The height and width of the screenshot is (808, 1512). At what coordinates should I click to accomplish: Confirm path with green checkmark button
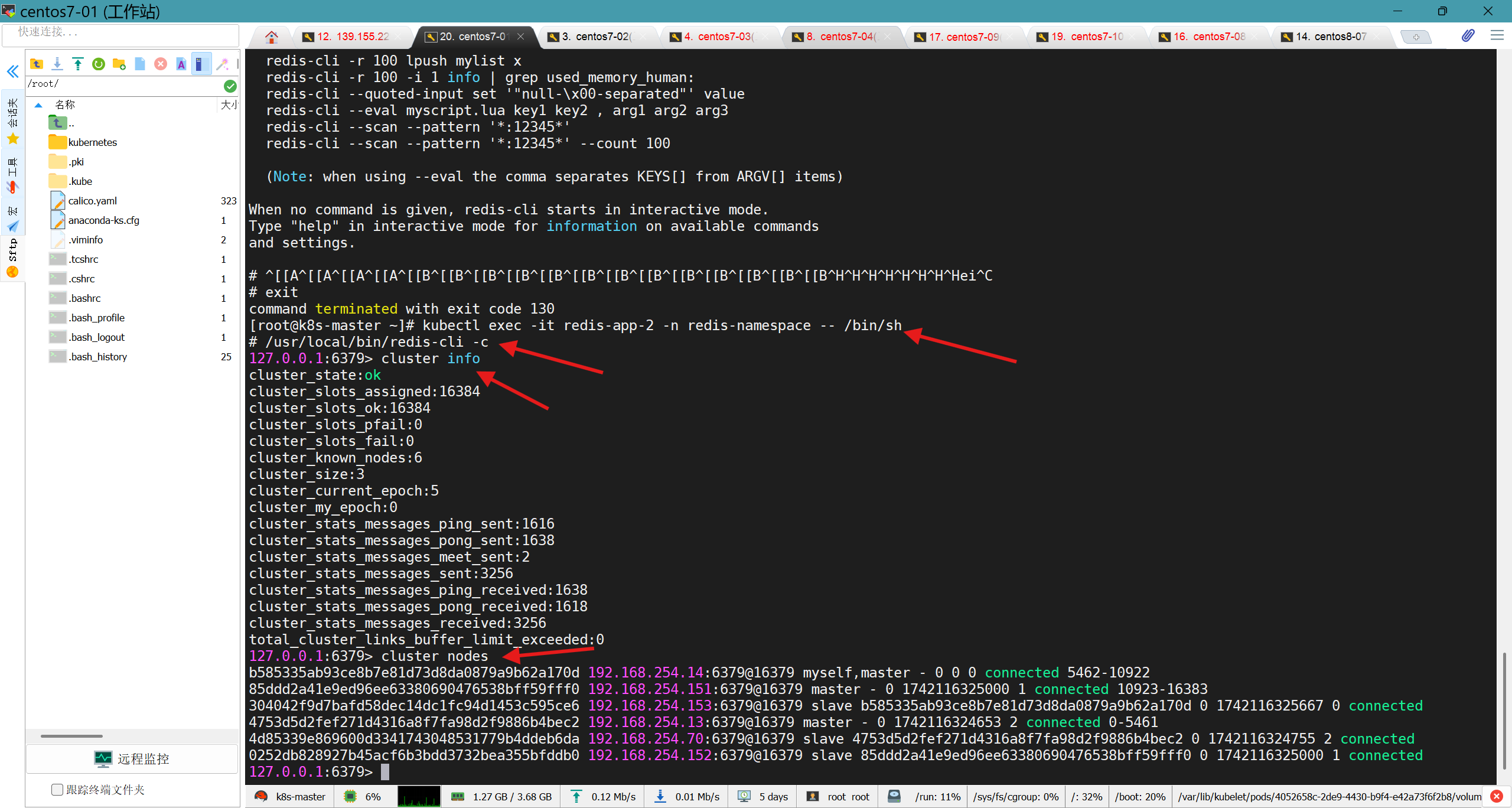230,86
